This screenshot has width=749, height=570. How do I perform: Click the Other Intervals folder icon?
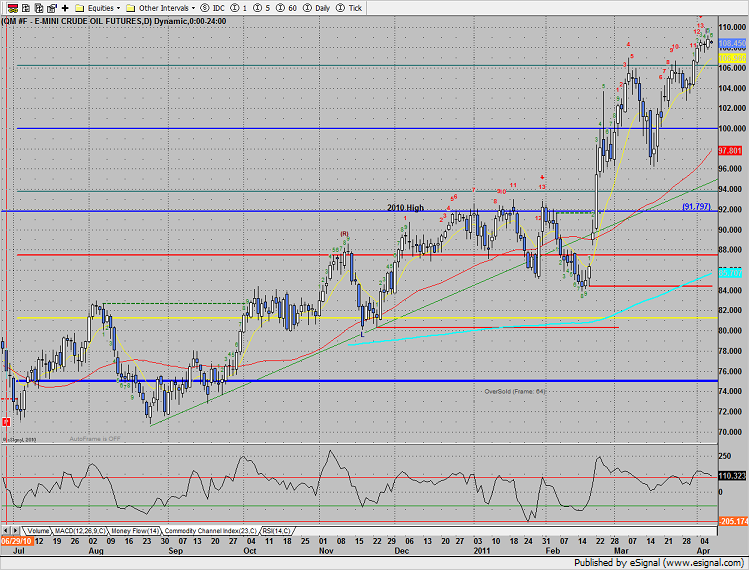pyautogui.click(x=130, y=8)
